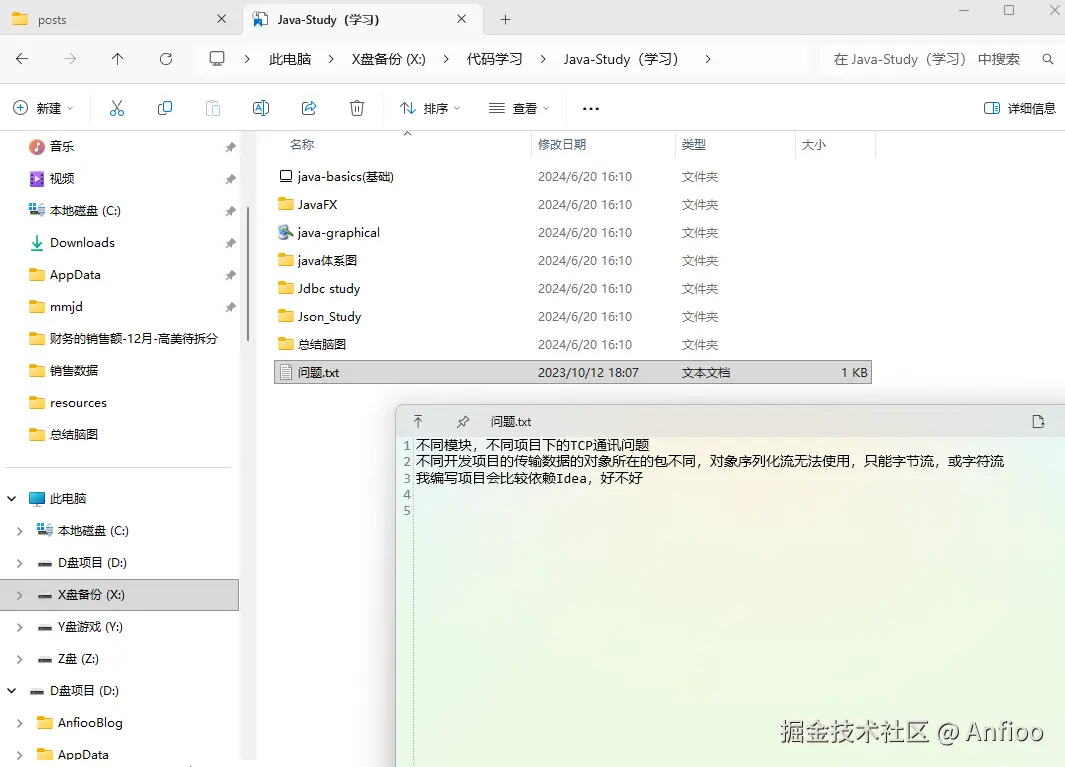
Task: Click the Paste clipboard icon
Action: (x=213, y=108)
